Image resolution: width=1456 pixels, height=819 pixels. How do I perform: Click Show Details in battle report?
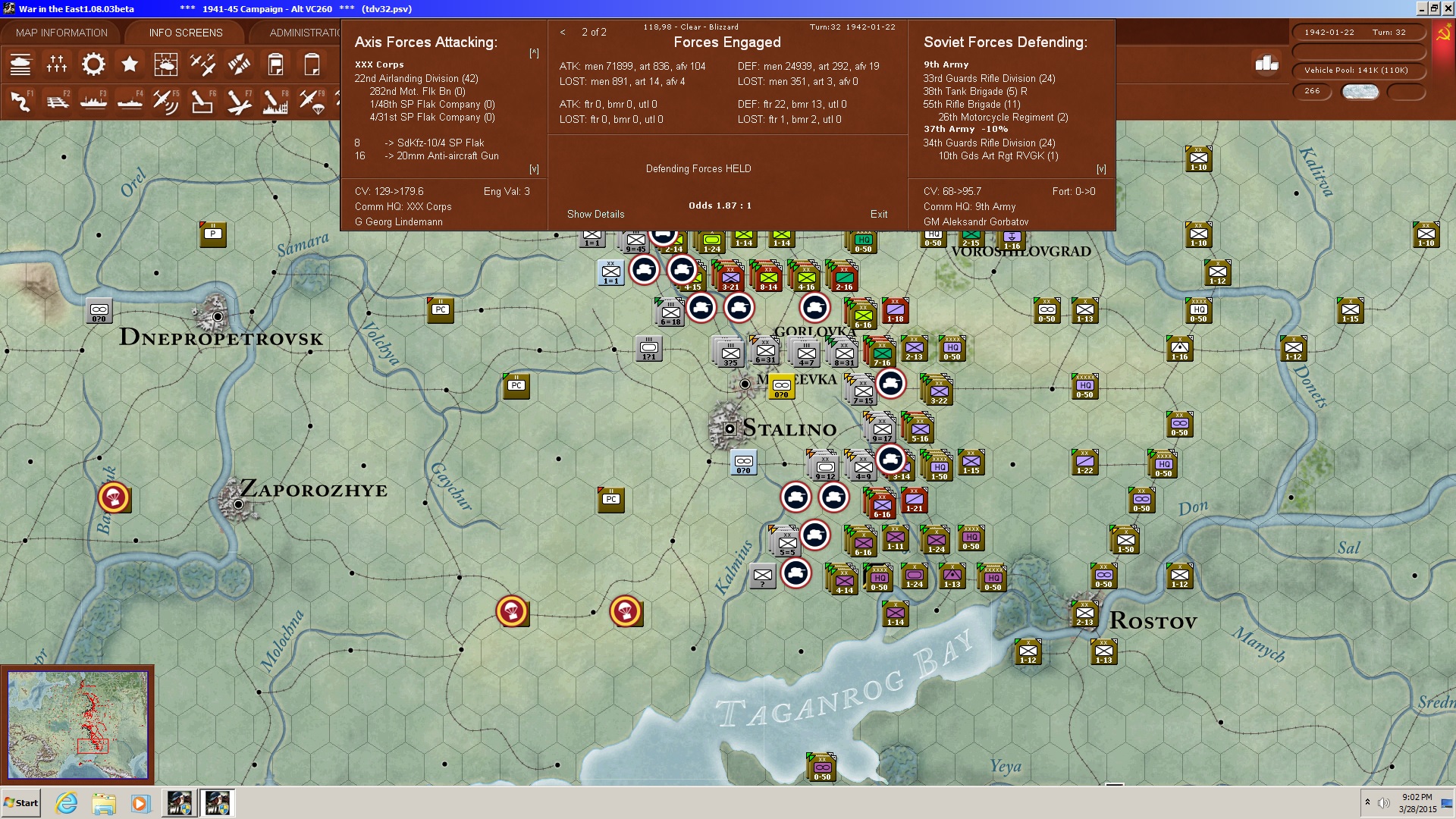coord(596,214)
